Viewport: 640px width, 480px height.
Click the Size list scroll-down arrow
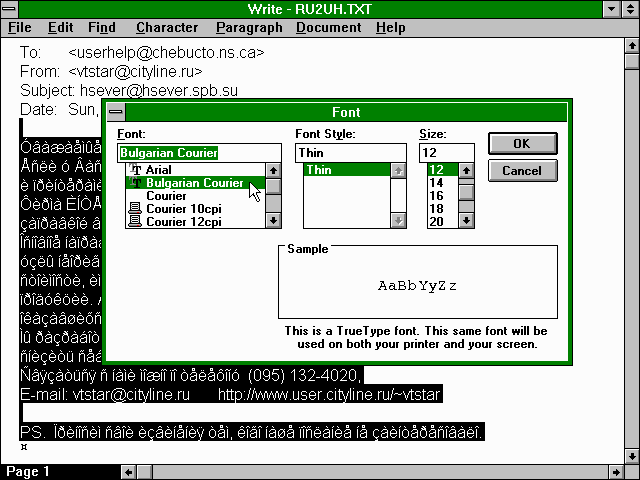[x=466, y=221]
